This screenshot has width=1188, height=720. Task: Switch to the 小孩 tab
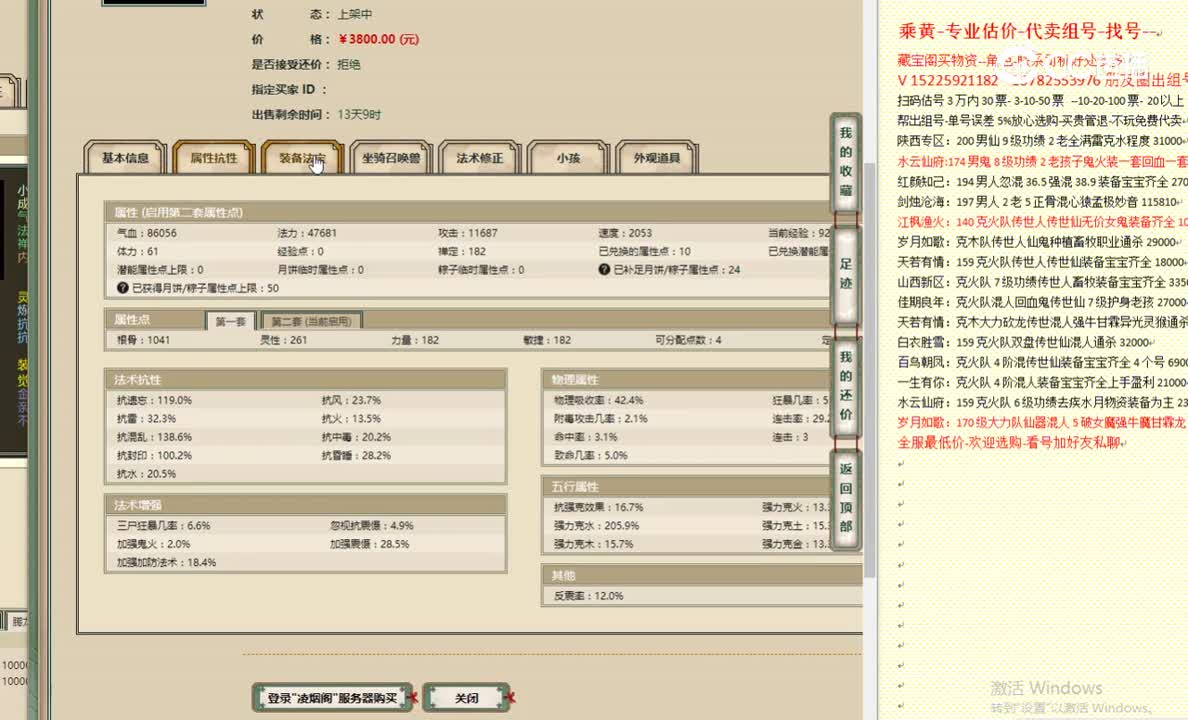568,158
